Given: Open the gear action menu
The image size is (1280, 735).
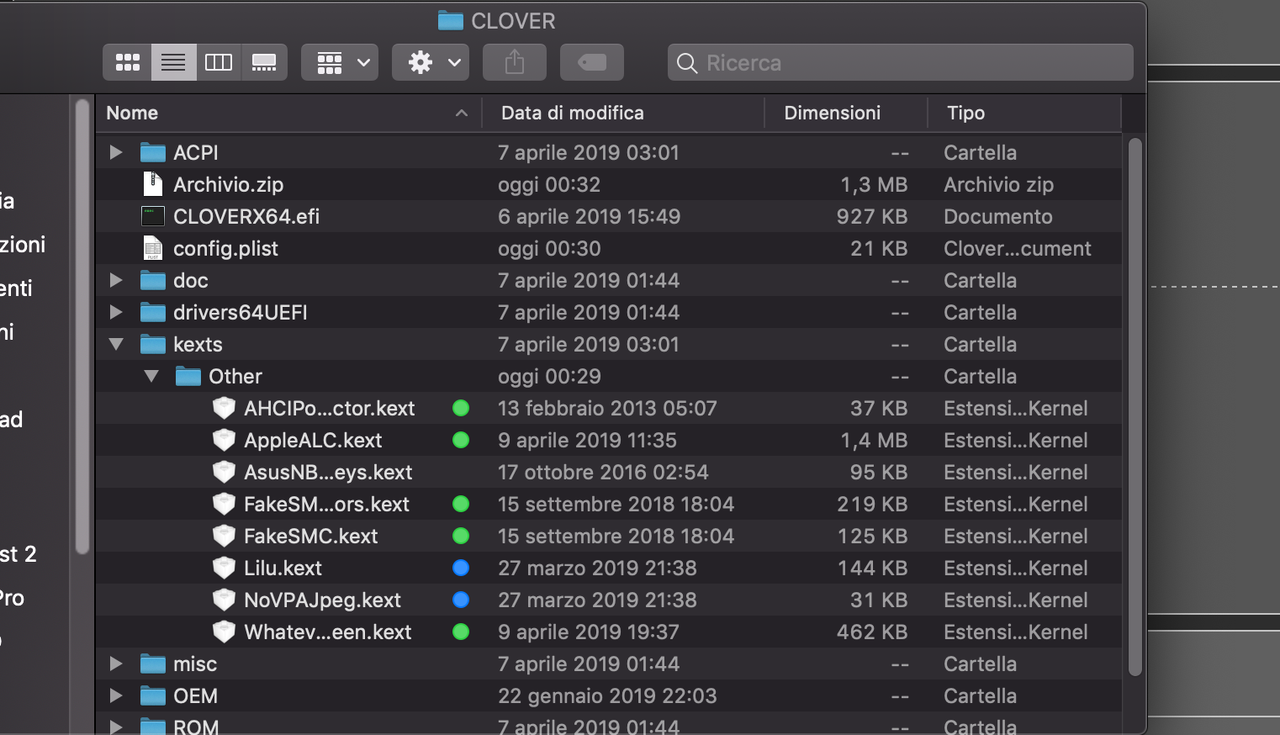Looking at the screenshot, I should tap(430, 63).
